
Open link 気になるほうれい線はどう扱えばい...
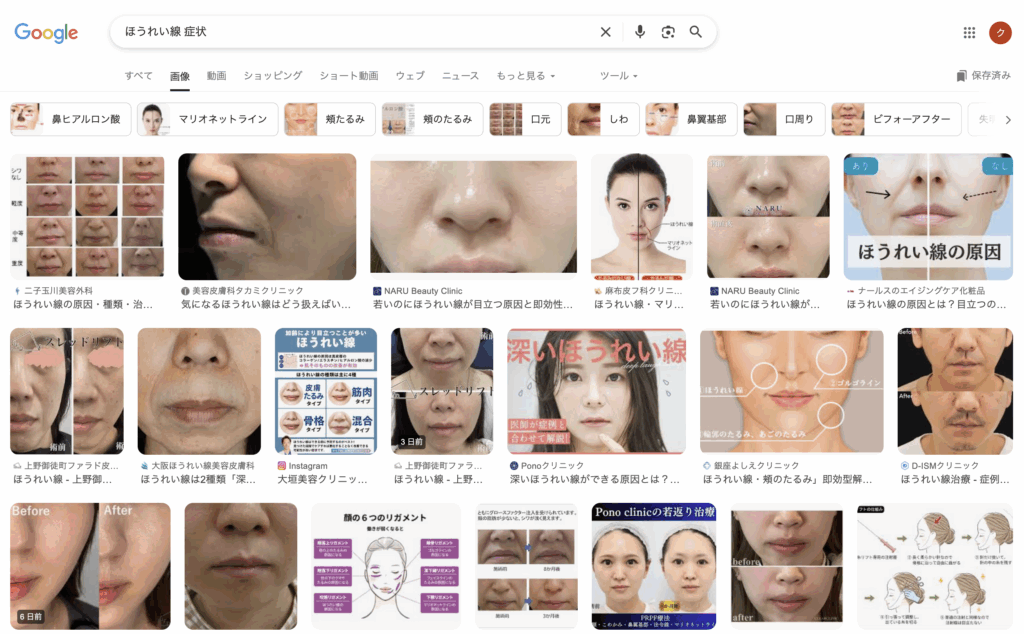[x=266, y=305]
